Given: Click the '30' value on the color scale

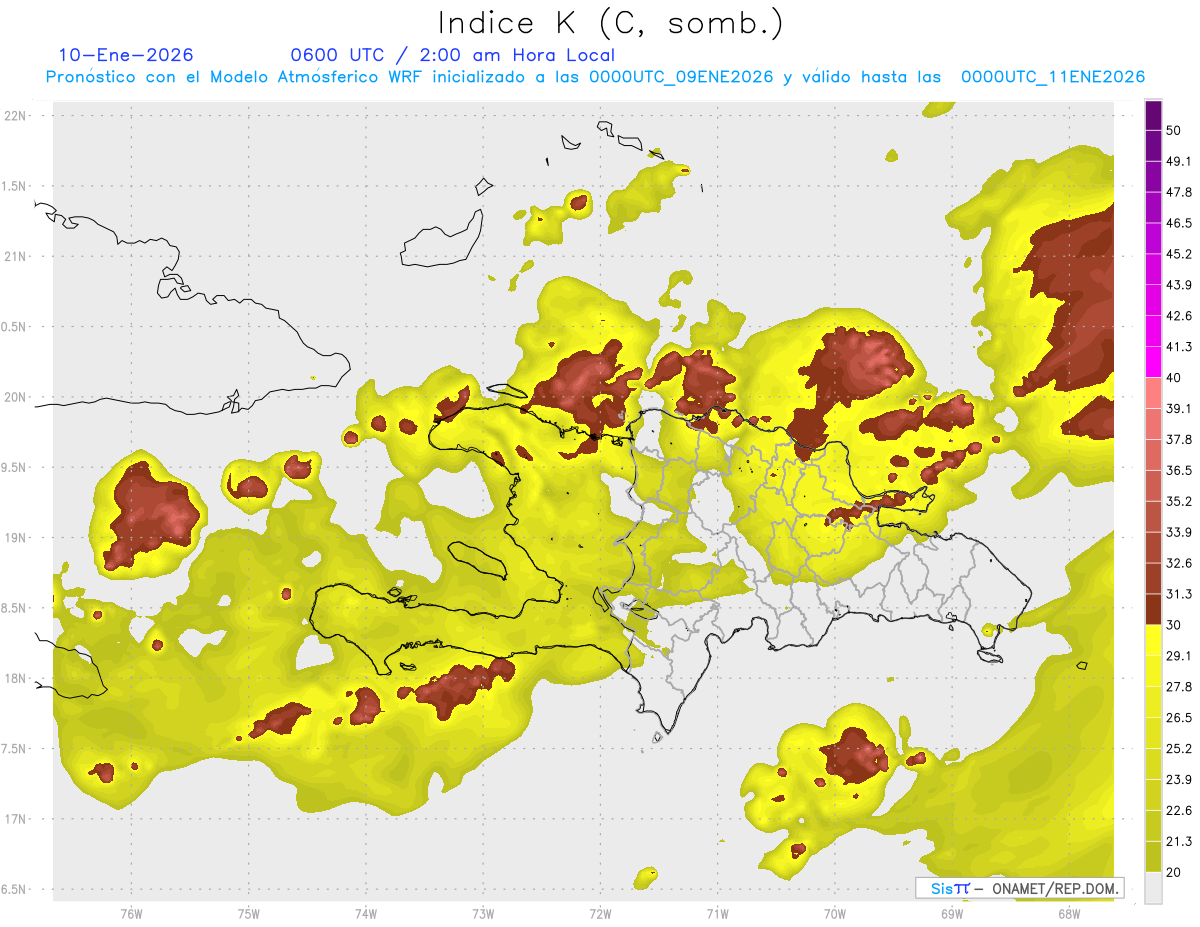Looking at the screenshot, I should [x=1174, y=625].
